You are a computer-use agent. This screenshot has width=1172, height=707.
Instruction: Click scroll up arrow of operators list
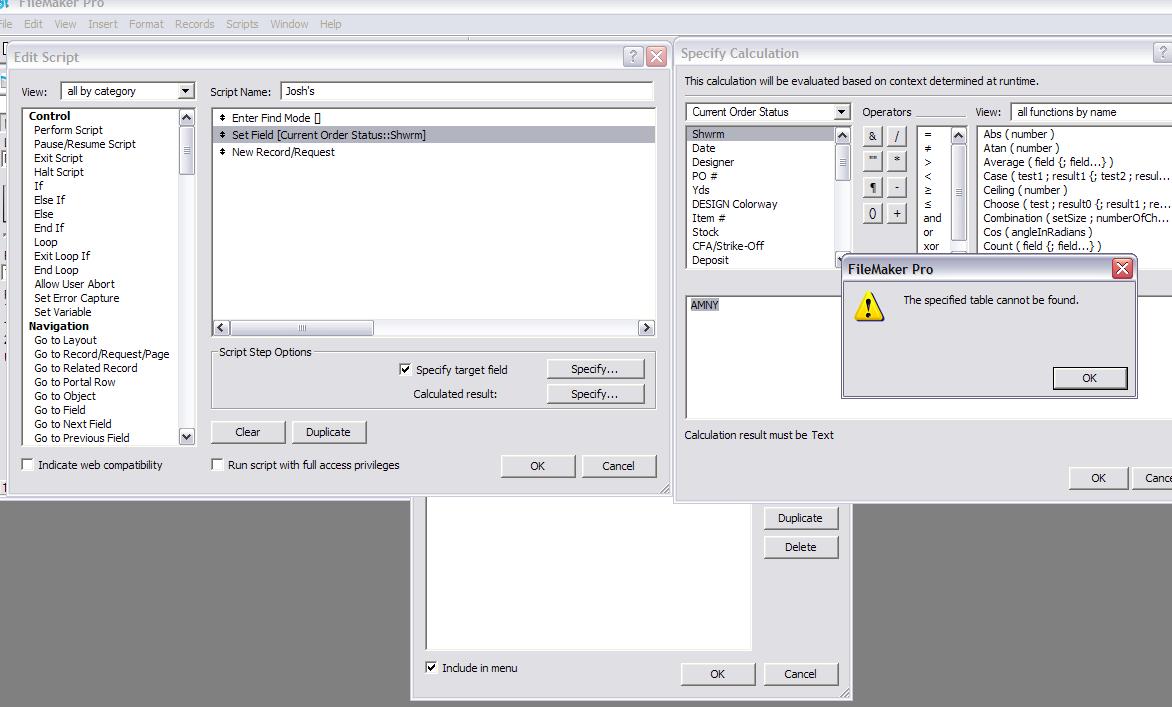[958, 135]
